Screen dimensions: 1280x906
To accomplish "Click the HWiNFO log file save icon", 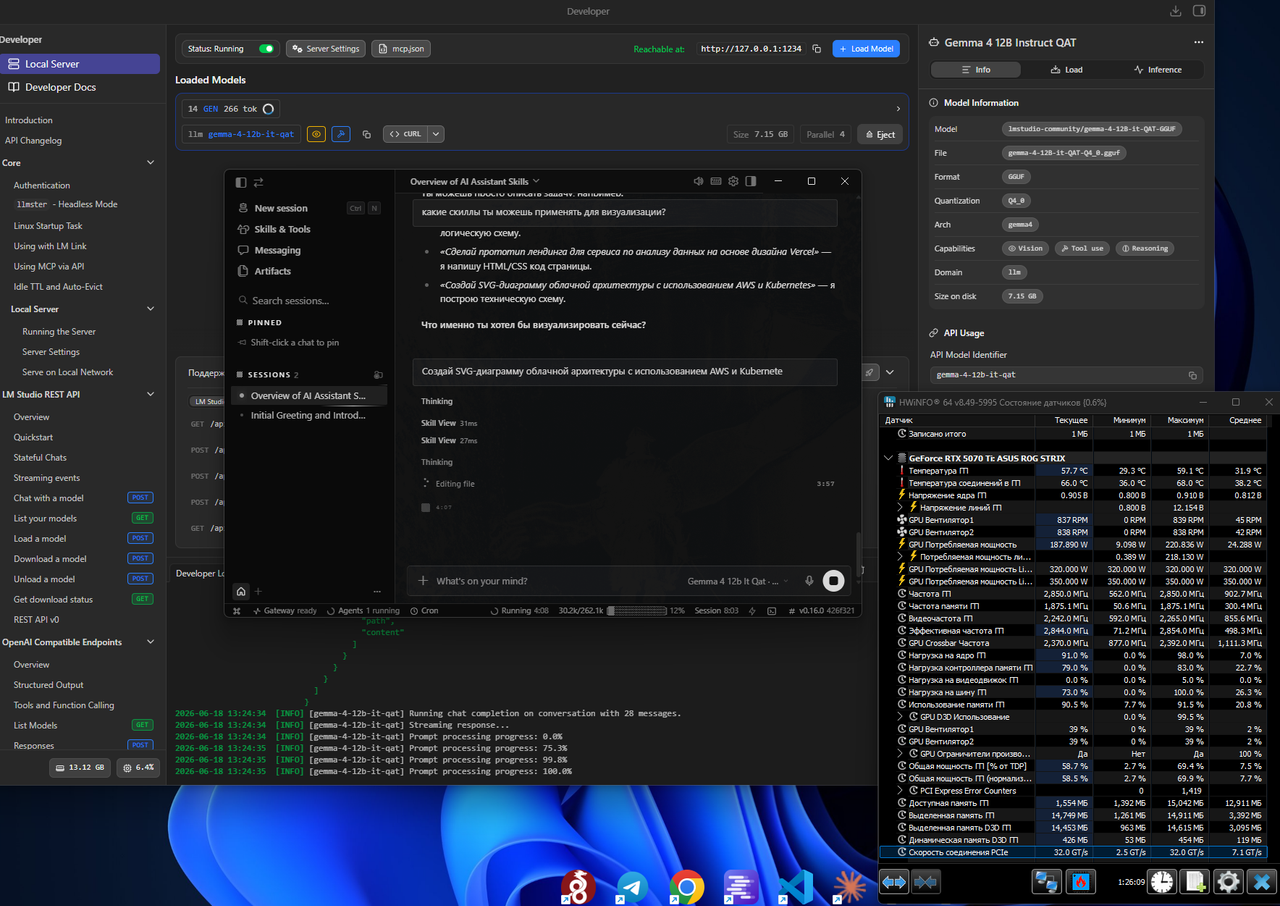I will 1195,882.
